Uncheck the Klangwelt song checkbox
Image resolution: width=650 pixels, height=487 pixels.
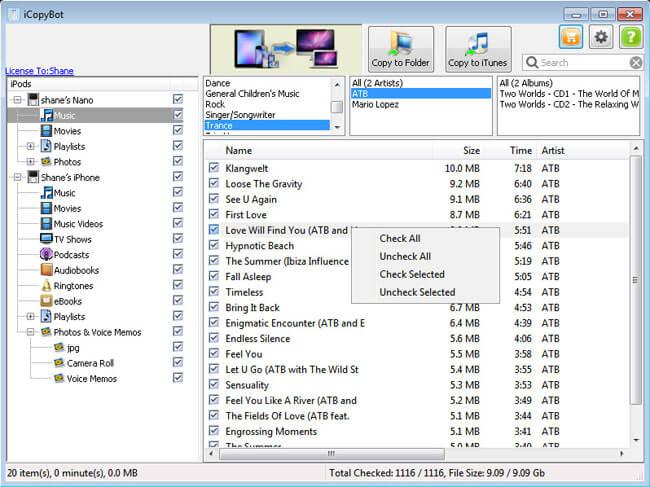213,168
